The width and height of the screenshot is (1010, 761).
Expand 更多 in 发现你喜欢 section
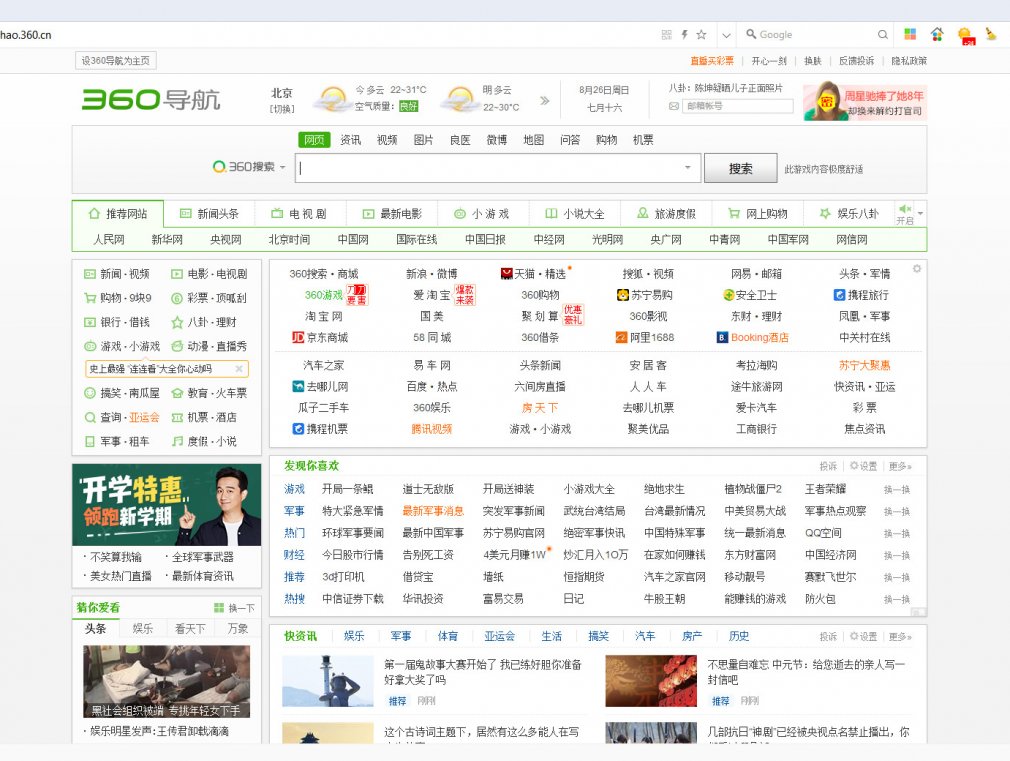point(900,466)
